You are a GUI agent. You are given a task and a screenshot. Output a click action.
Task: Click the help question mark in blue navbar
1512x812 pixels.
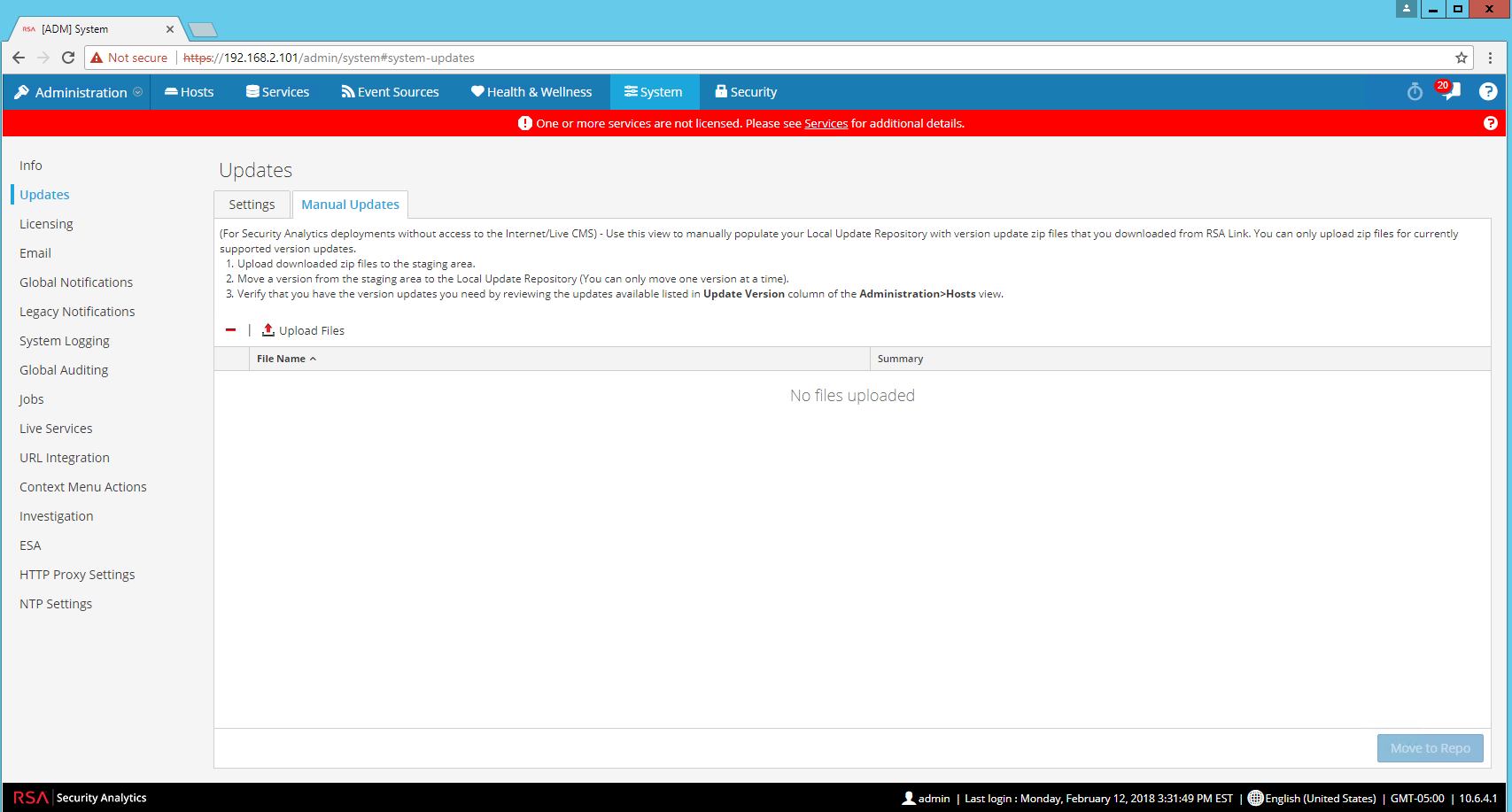(x=1488, y=92)
